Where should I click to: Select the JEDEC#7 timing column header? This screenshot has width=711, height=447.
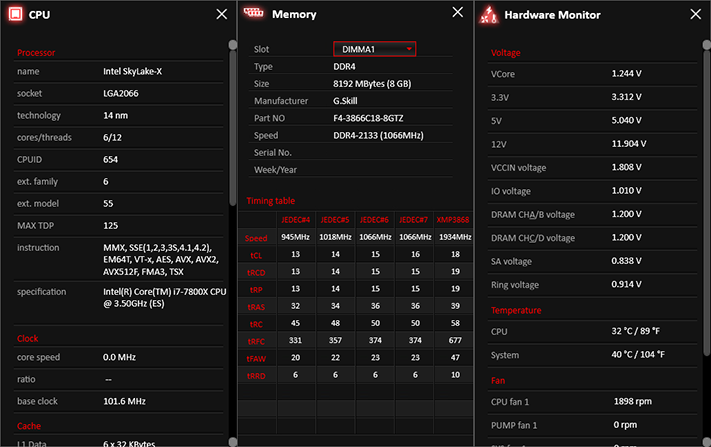coord(414,220)
